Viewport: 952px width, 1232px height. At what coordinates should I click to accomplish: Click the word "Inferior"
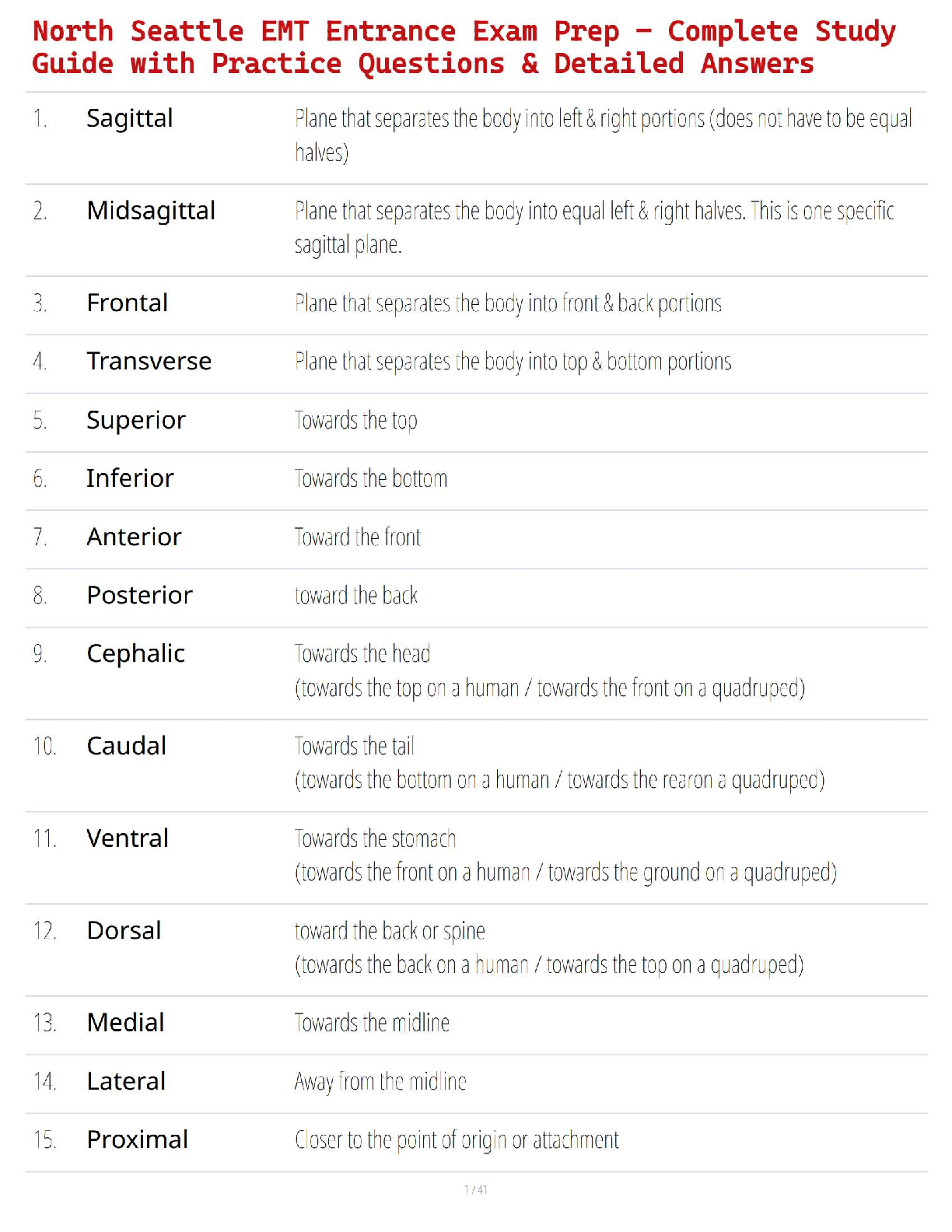[130, 478]
